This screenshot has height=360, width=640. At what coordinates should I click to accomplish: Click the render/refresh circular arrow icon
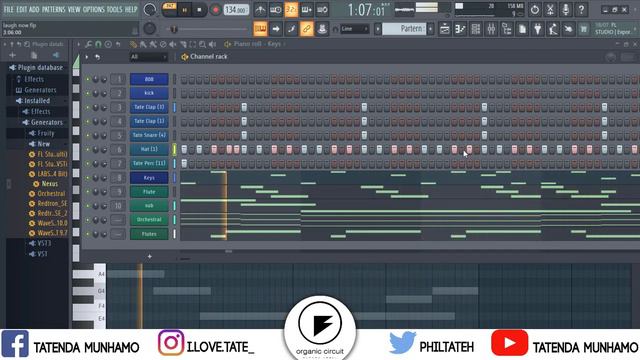coord(535,9)
